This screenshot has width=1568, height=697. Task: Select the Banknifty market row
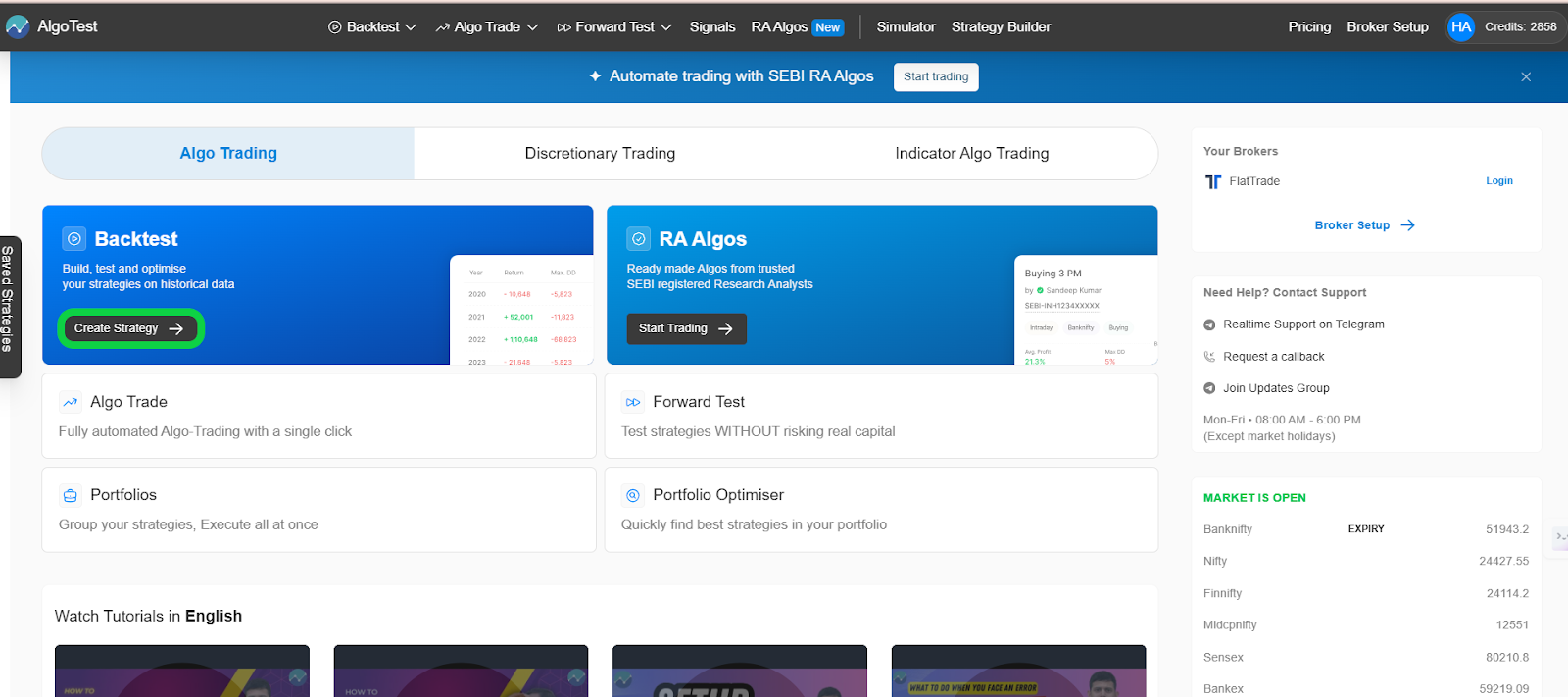1366,529
